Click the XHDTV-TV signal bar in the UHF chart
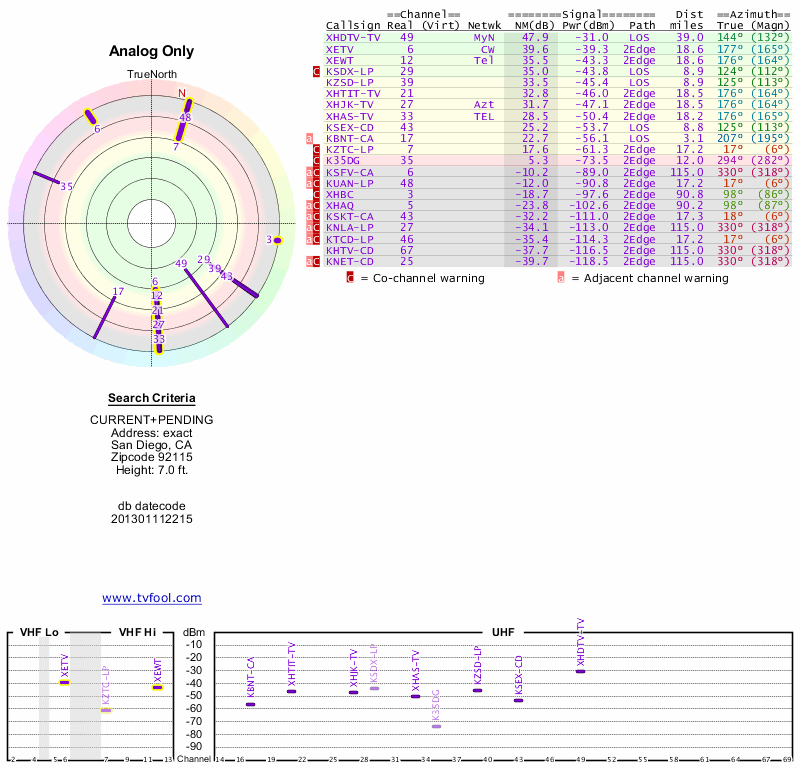Screen dimensions: 800x768 point(580,671)
